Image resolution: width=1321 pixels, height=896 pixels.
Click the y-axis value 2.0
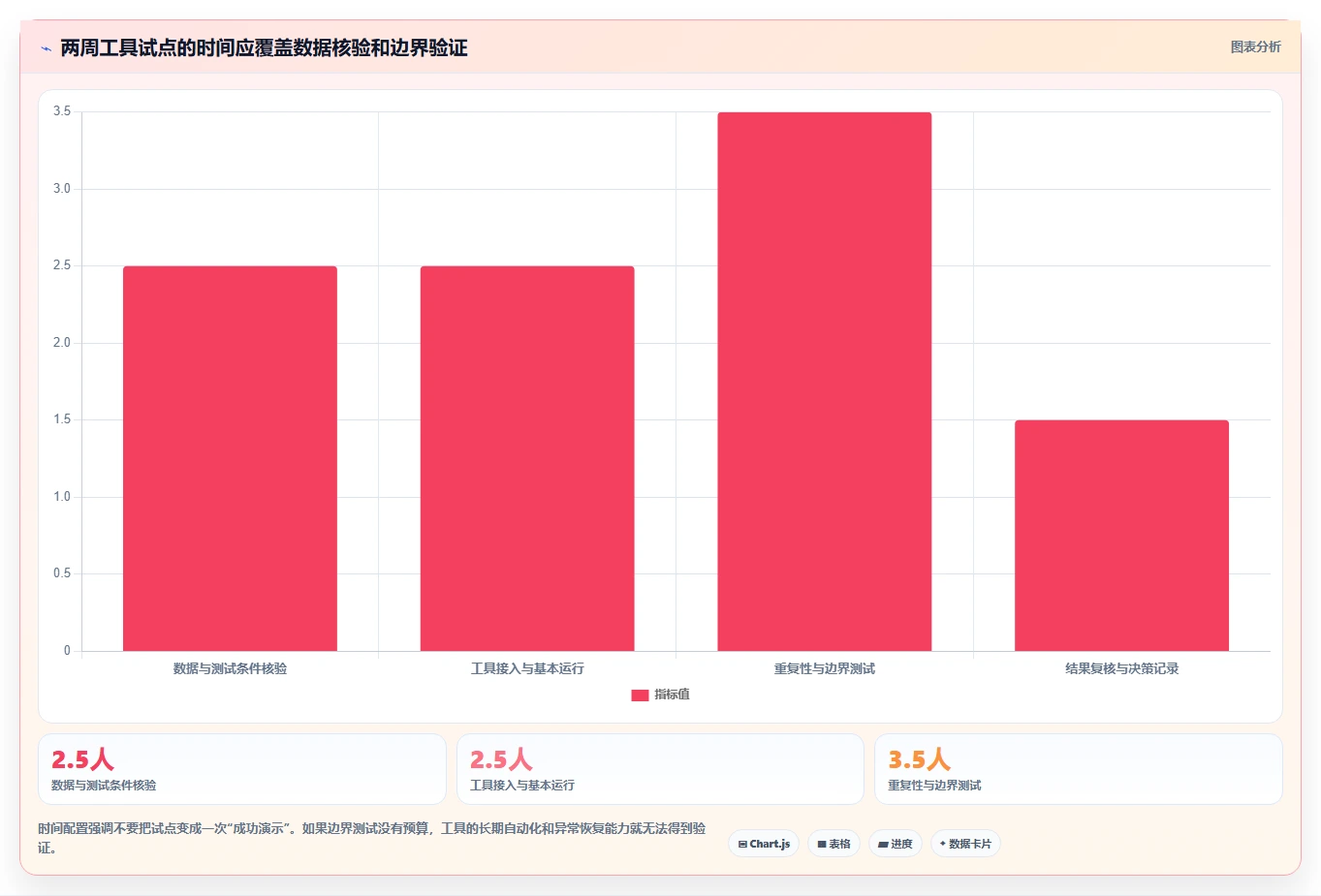(62, 343)
